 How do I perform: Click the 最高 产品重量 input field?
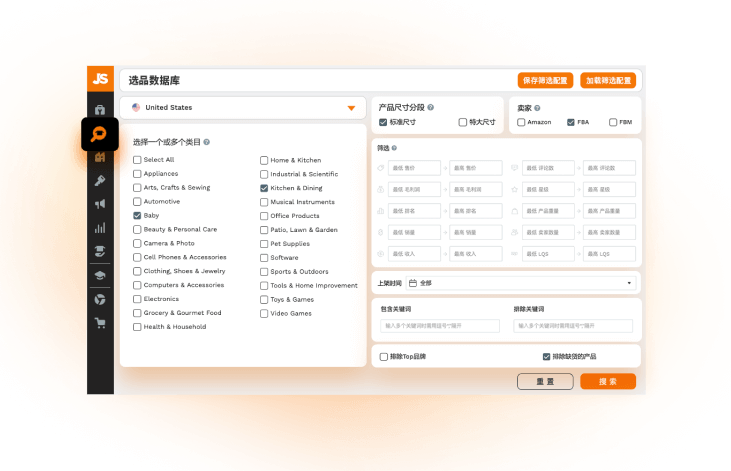tap(609, 211)
